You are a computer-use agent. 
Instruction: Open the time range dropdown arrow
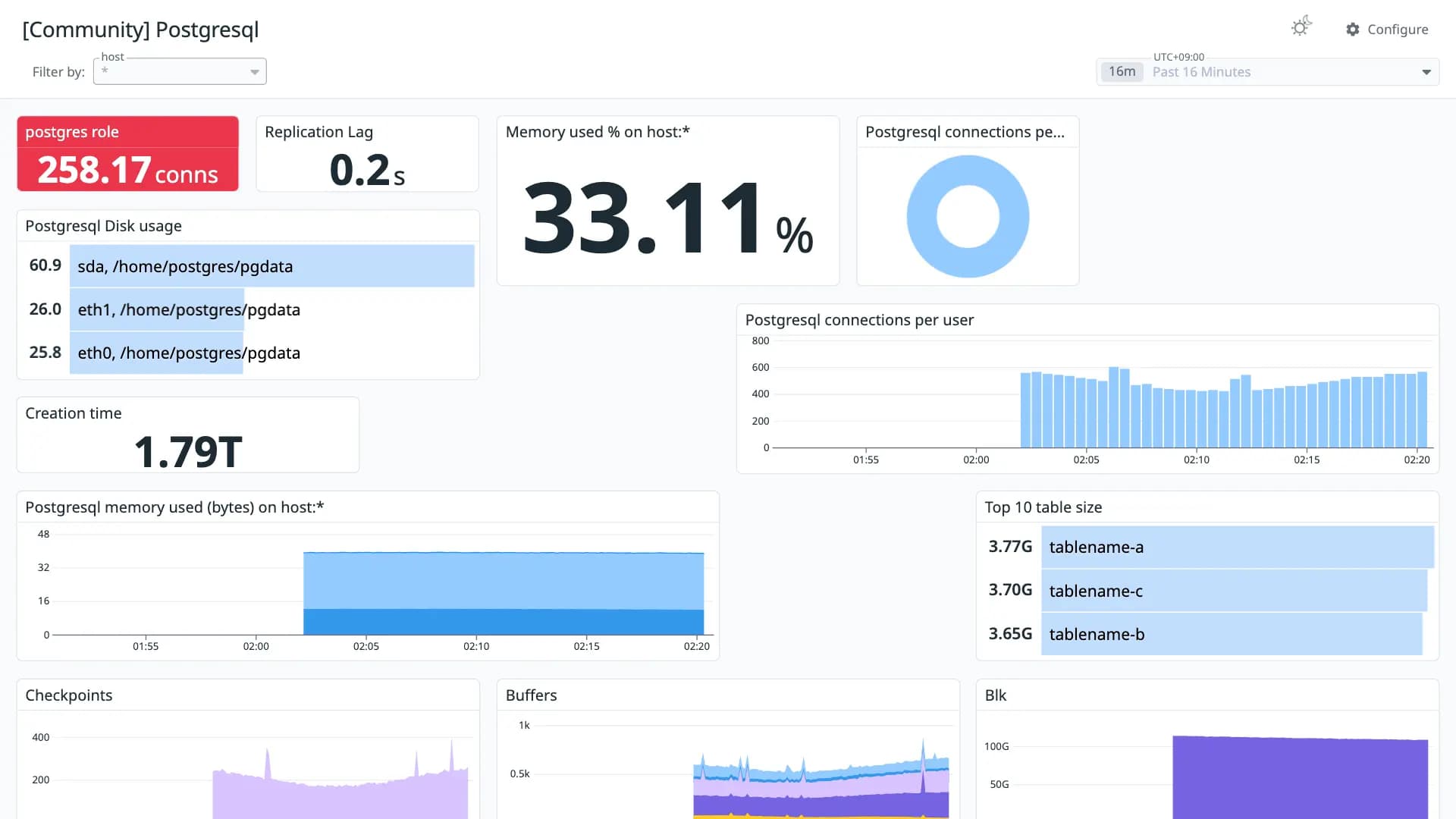coord(1426,72)
